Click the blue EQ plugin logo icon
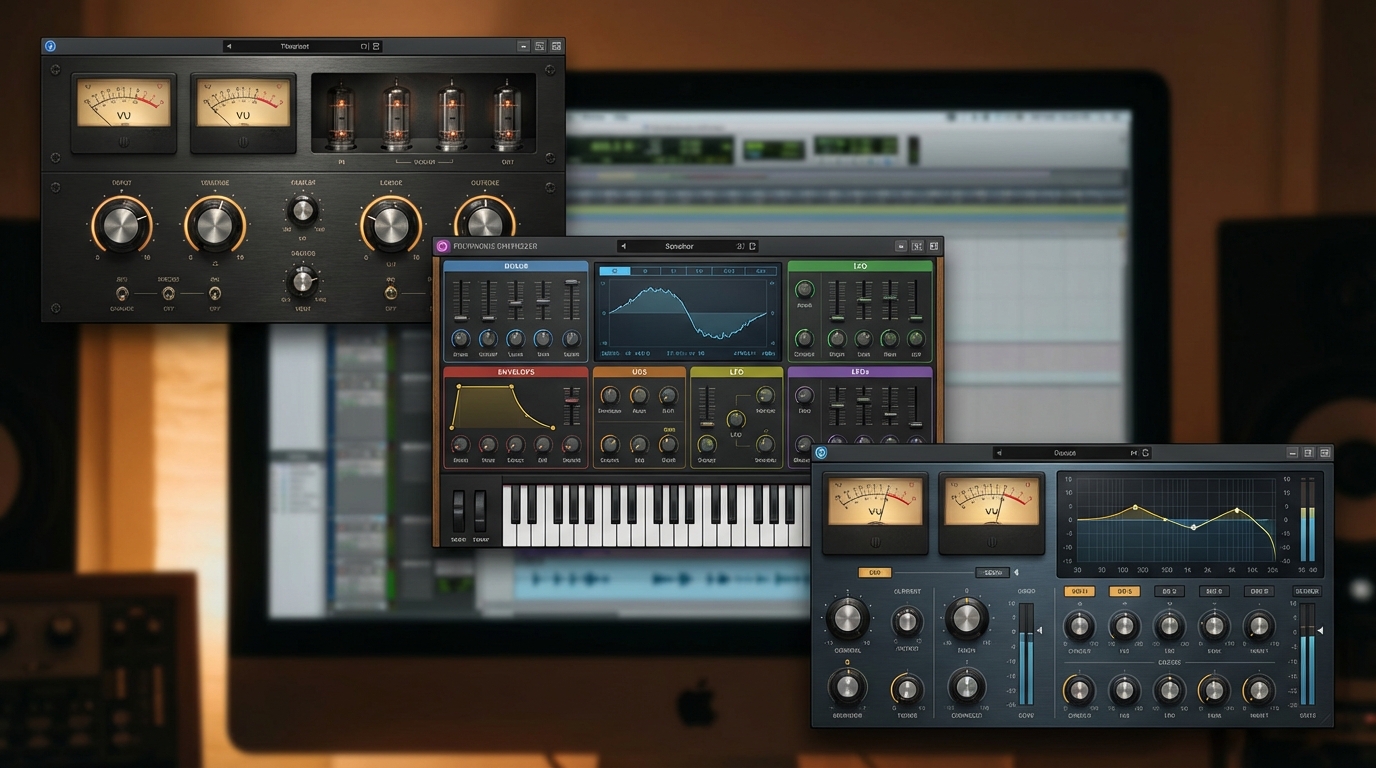 click(821, 452)
